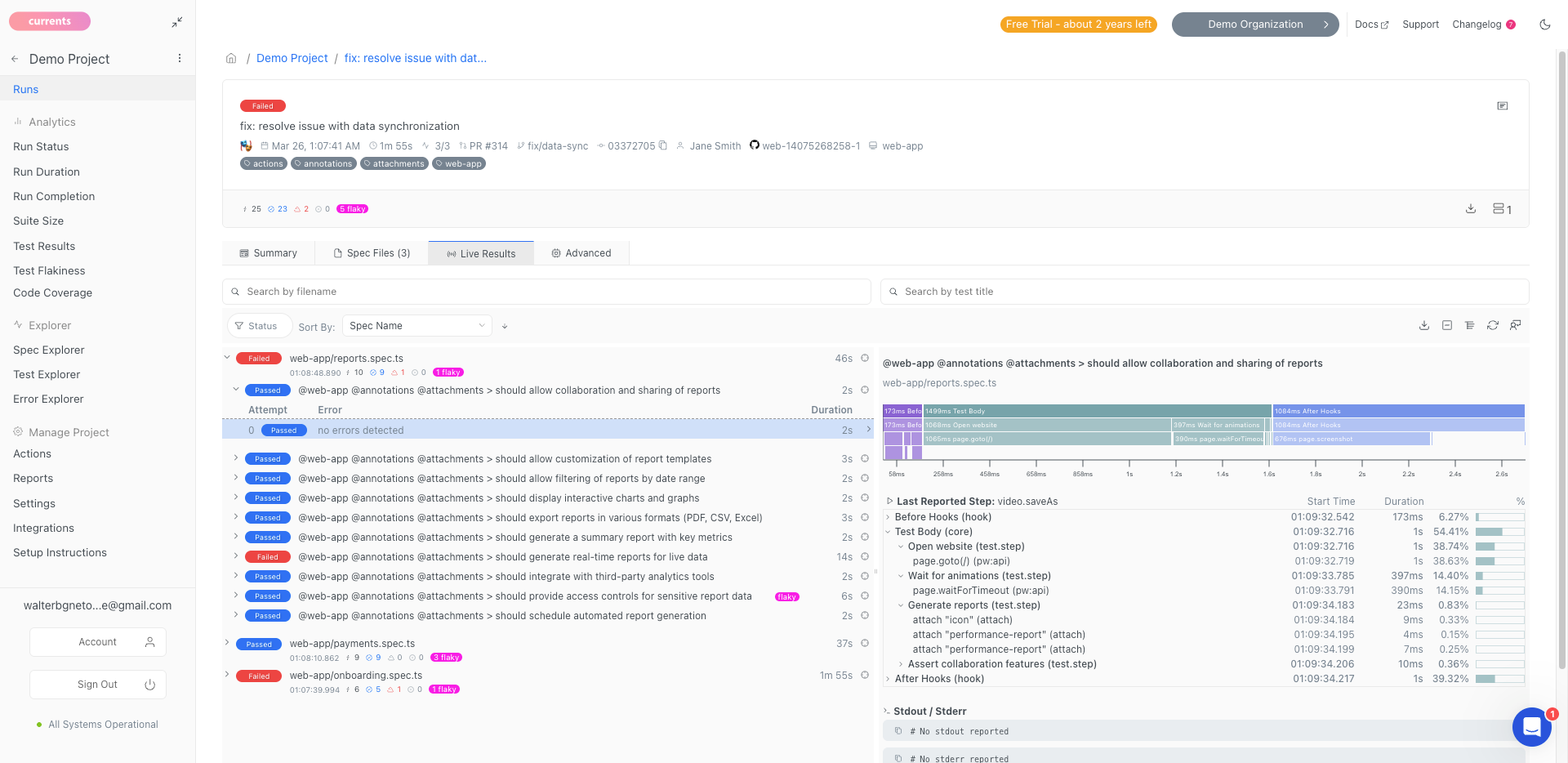
Task: Click the home breadcrumb icon
Action: click(231, 59)
